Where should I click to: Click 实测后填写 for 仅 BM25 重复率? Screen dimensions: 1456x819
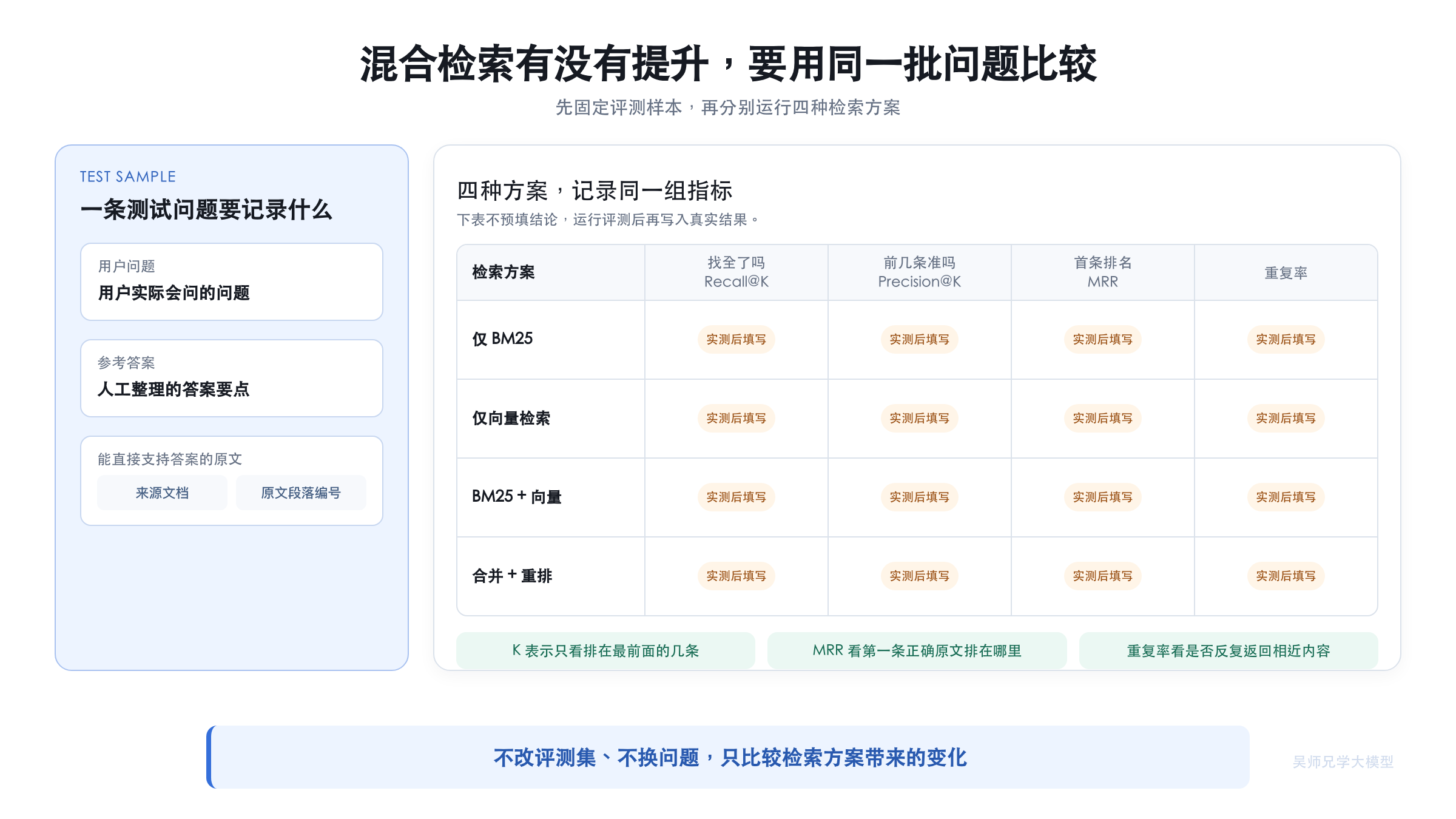pyautogui.click(x=1286, y=339)
